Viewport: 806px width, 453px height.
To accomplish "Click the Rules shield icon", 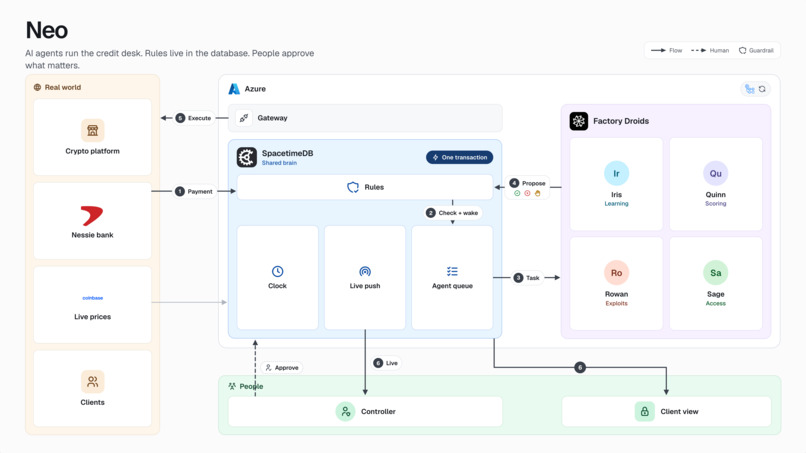I will click(x=353, y=187).
